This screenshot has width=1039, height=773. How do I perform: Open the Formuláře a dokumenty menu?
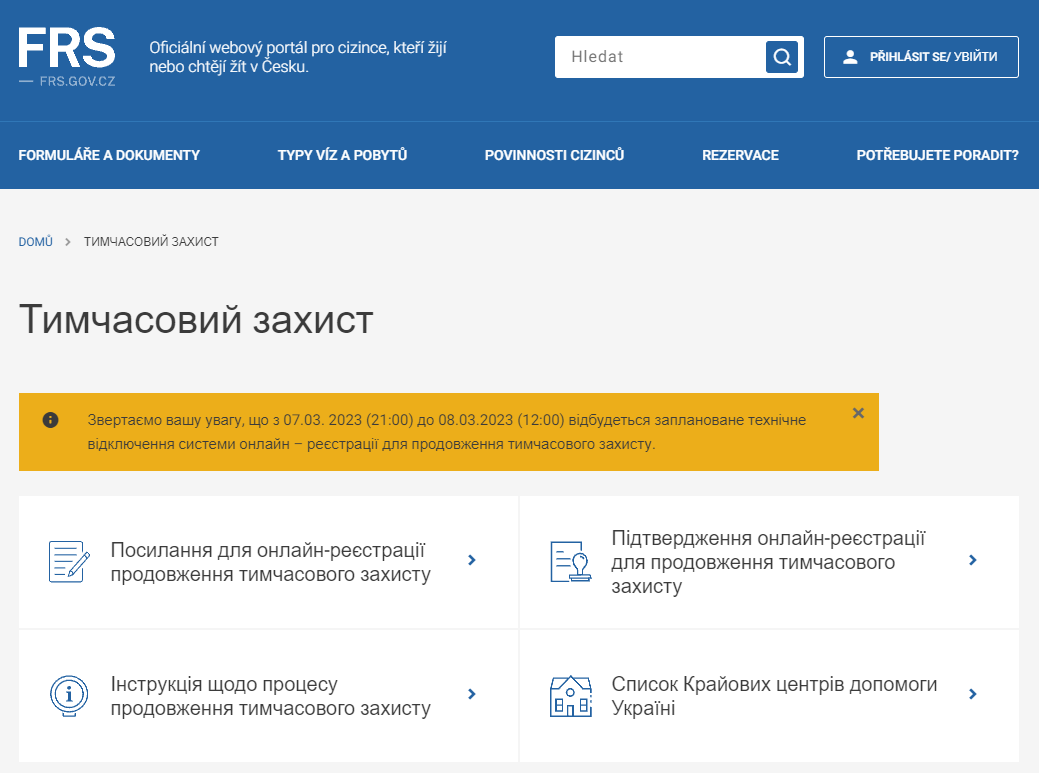109,155
